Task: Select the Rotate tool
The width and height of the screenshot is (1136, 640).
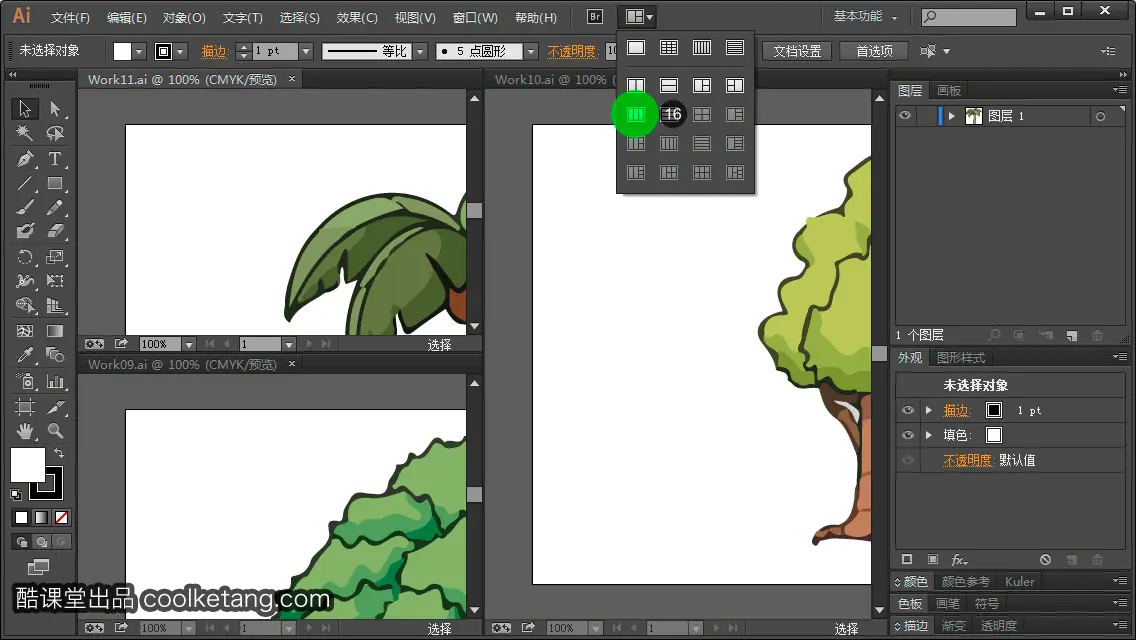Action: coord(25,257)
